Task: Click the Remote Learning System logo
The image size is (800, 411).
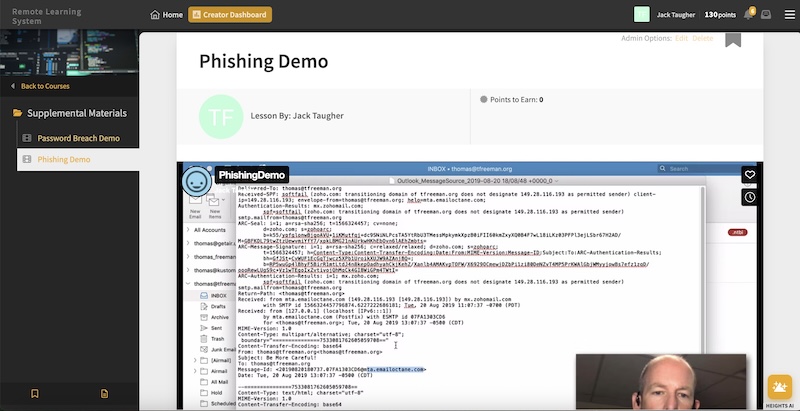Action: pos(46,16)
